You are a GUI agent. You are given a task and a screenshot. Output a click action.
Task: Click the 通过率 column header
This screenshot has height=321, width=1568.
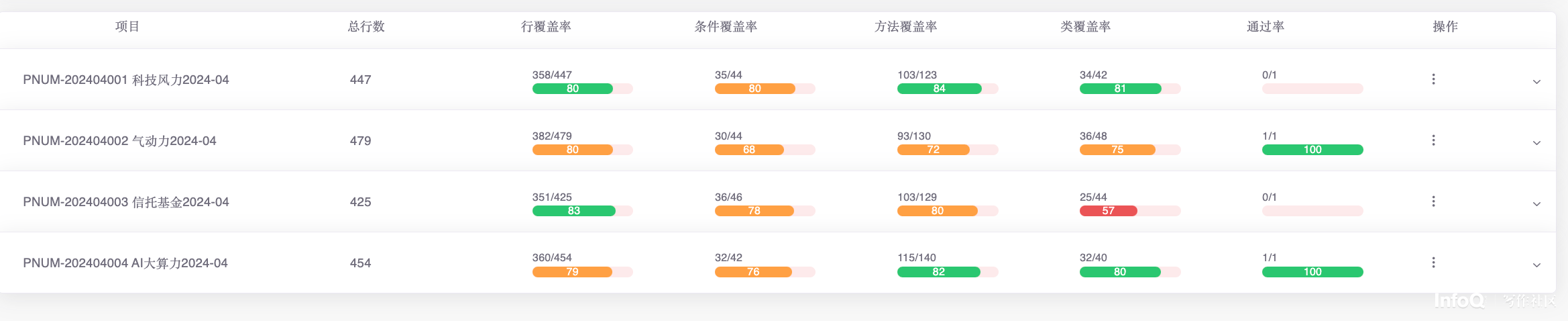(1265, 27)
